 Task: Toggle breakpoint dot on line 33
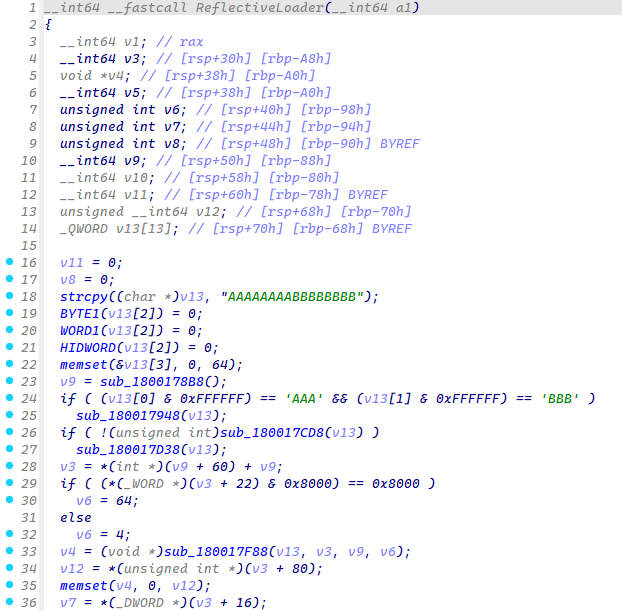(10, 550)
